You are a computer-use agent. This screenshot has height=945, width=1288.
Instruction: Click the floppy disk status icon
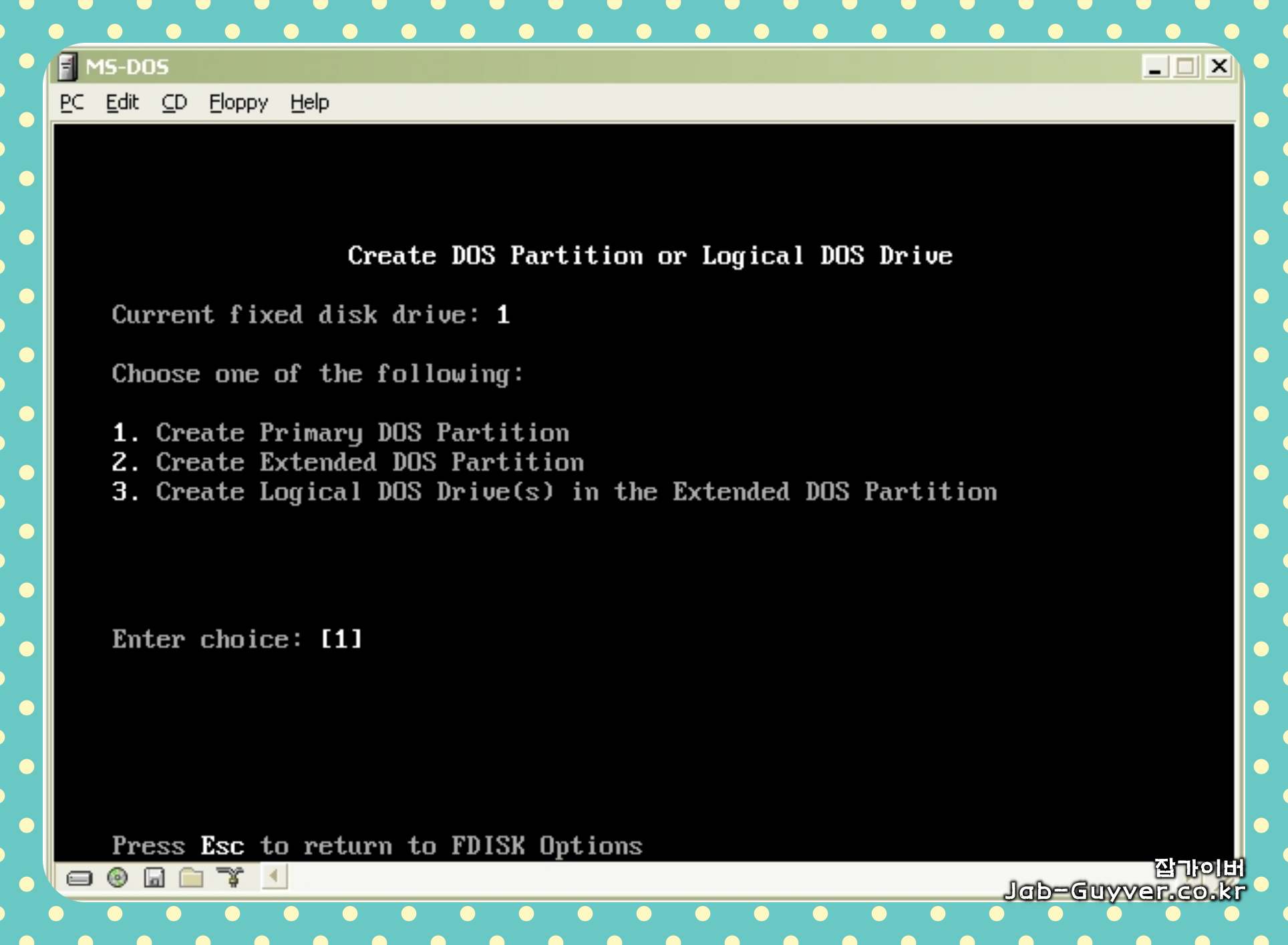click(x=154, y=877)
